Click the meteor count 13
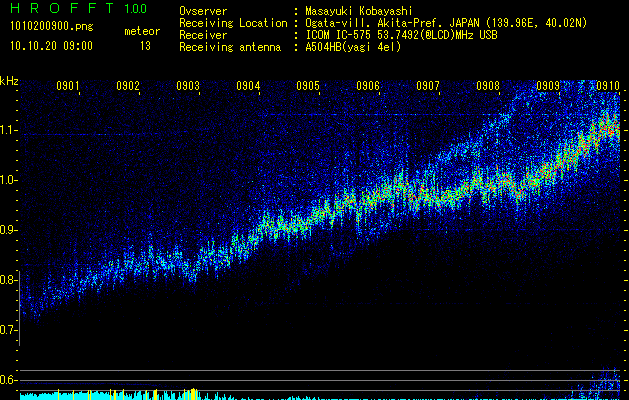 coord(145,46)
